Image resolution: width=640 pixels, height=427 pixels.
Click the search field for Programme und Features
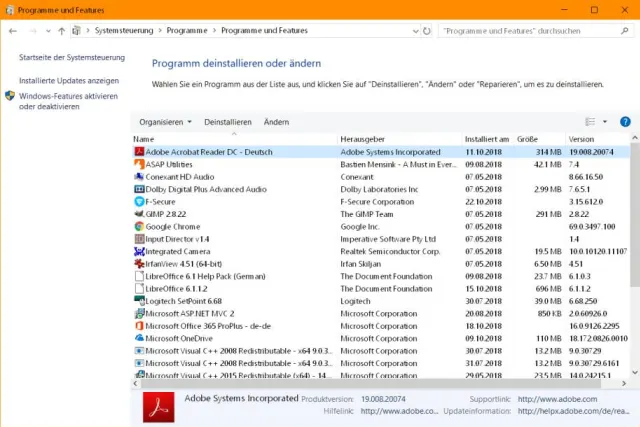click(x=531, y=31)
